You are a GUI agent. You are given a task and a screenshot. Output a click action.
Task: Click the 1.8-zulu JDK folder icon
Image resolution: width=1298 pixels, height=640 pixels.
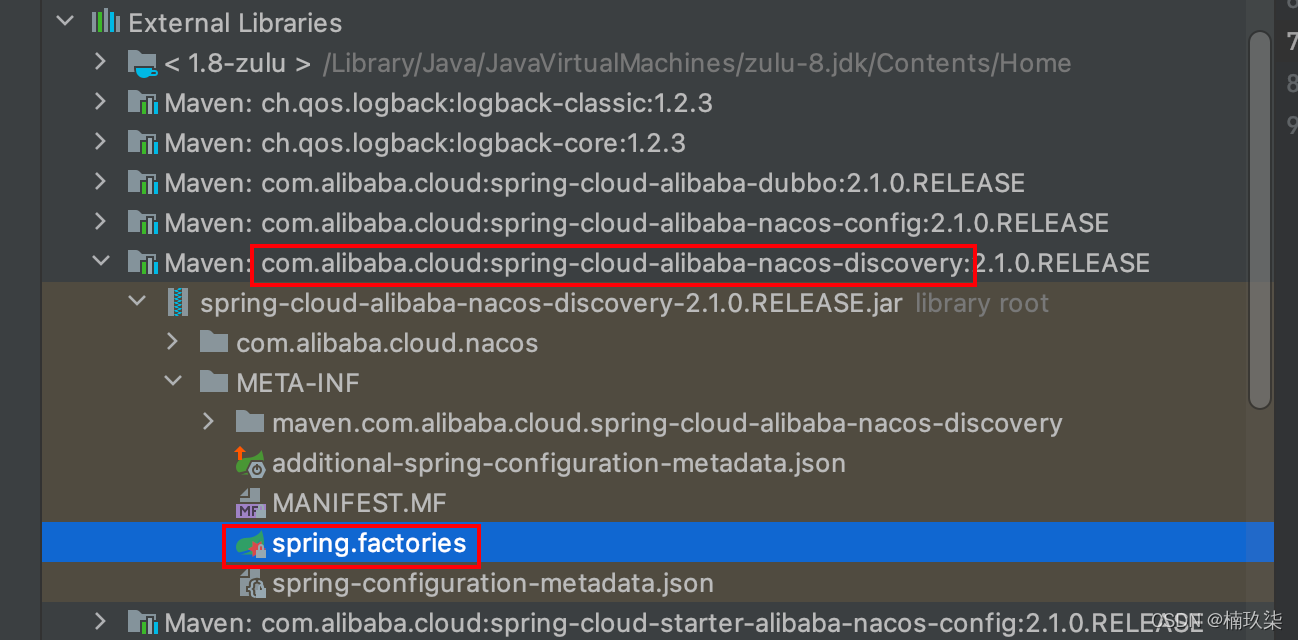(x=142, y=63)
